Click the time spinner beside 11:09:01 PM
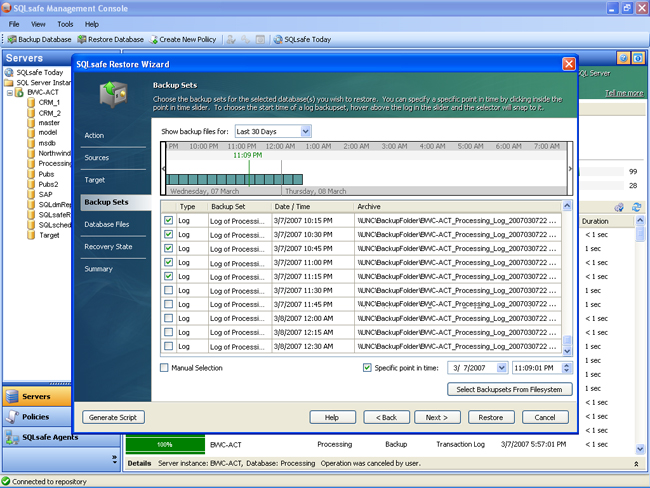Viewport: 650px width, 488px height. [567, 368]
